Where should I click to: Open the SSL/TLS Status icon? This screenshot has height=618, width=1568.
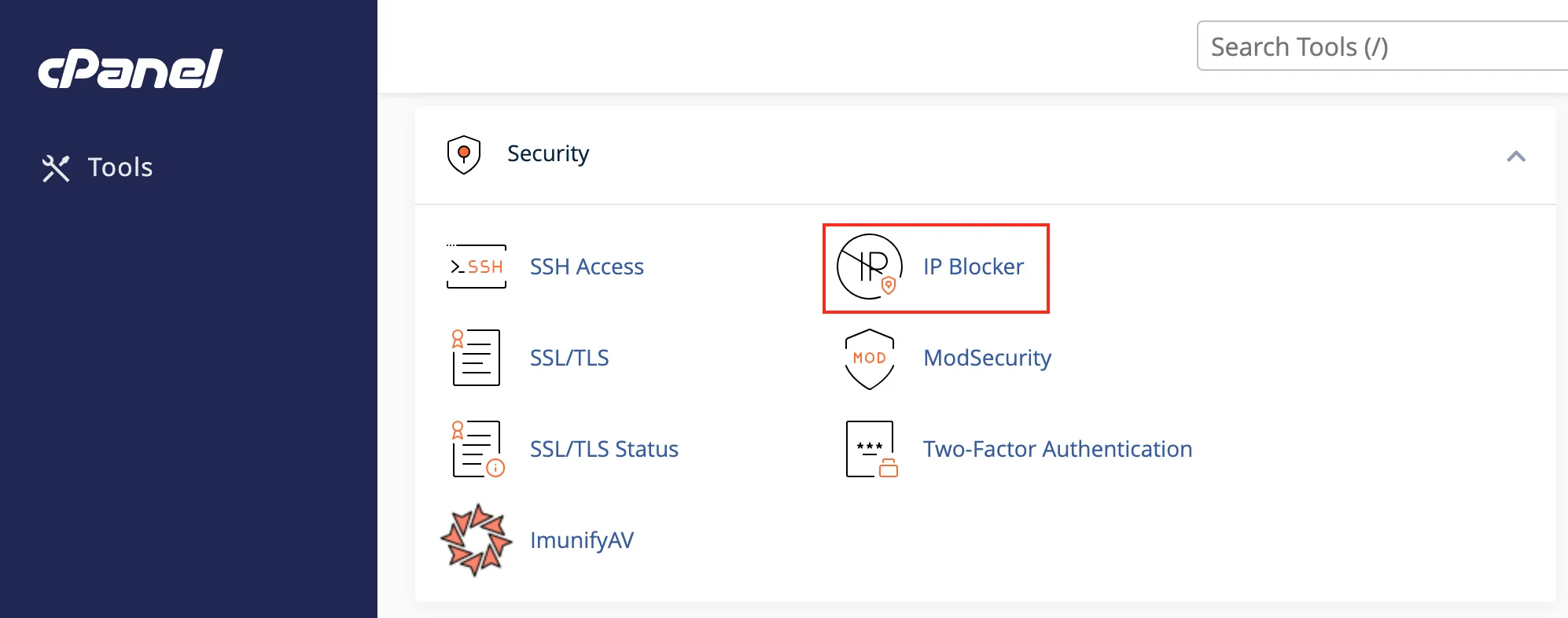pos(477,449)
